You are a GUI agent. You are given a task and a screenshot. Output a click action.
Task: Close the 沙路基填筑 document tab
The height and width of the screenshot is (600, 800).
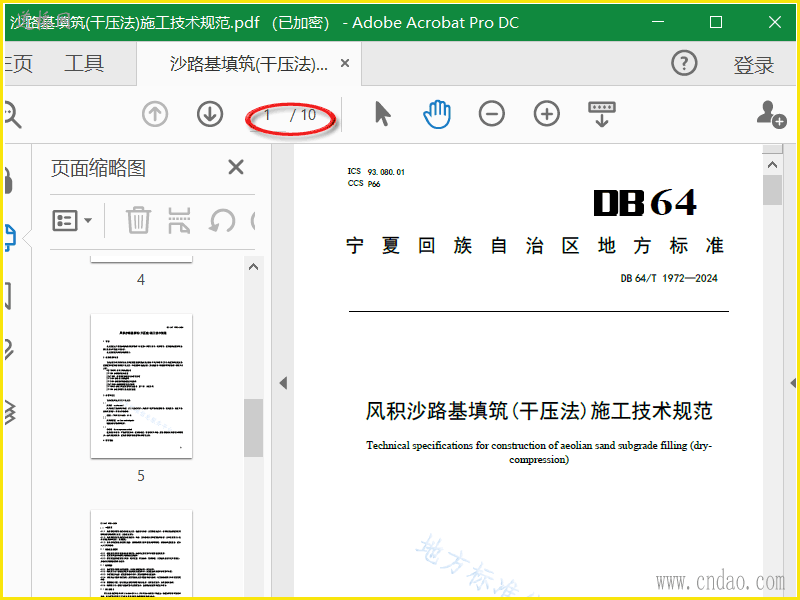pyautogui.click(x=345, y=63)
